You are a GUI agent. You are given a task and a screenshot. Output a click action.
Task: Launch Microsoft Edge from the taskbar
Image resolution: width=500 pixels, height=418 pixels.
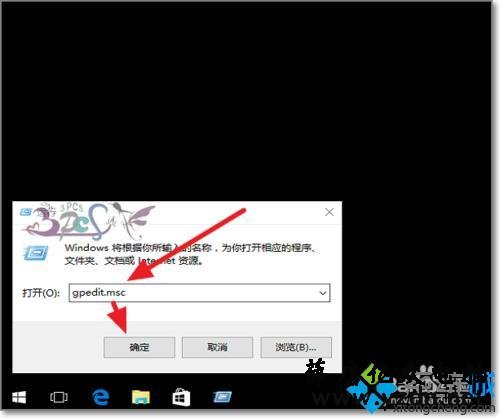pos(100,397)
